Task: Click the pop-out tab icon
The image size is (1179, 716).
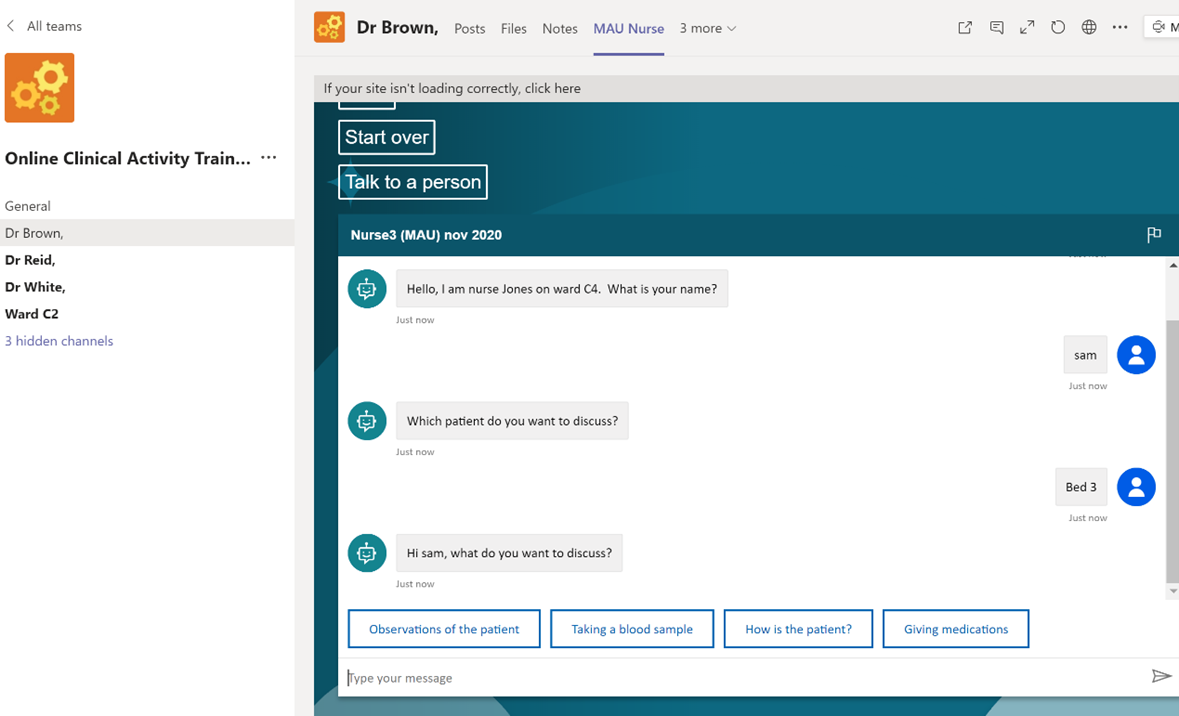Action: [965, 28]
